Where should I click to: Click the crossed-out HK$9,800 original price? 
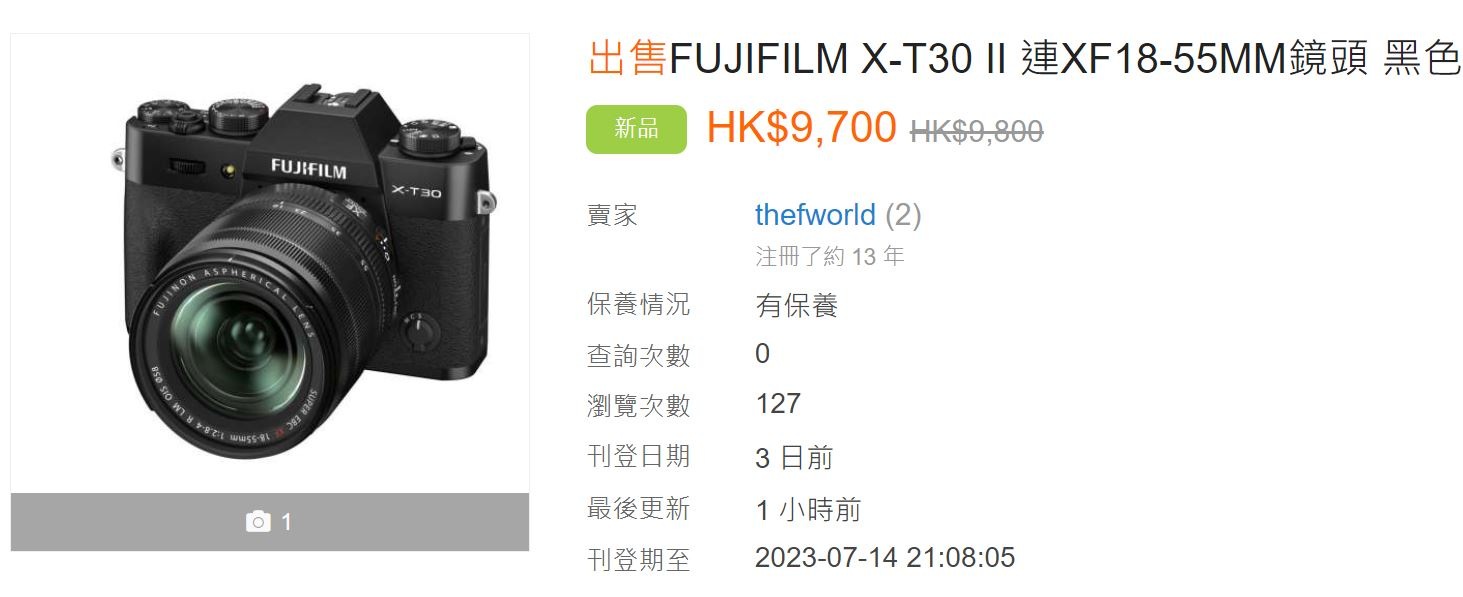(977, 131)
